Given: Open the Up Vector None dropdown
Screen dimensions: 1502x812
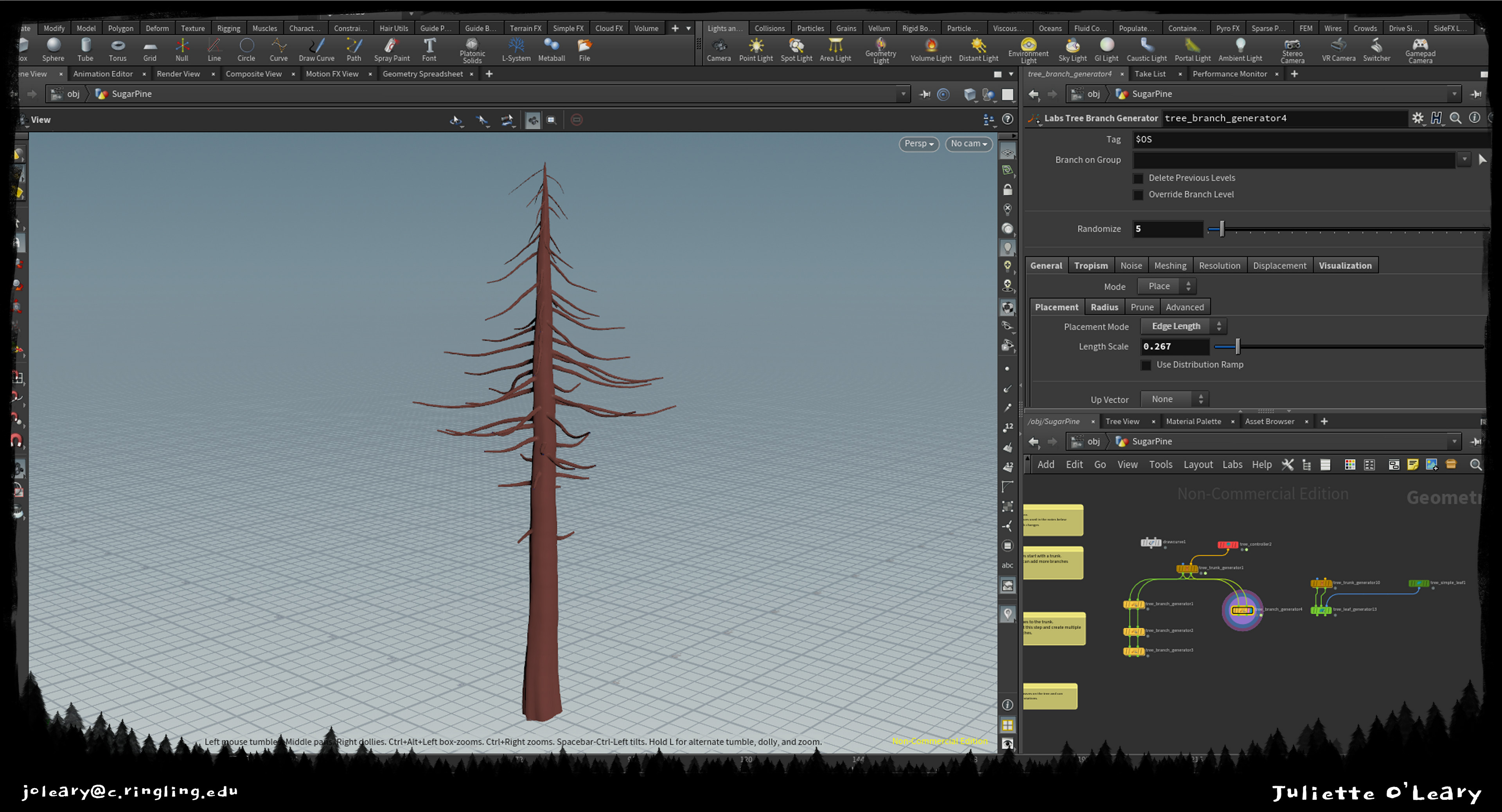Looking at the screenshot, I should tap(1174, 399).
